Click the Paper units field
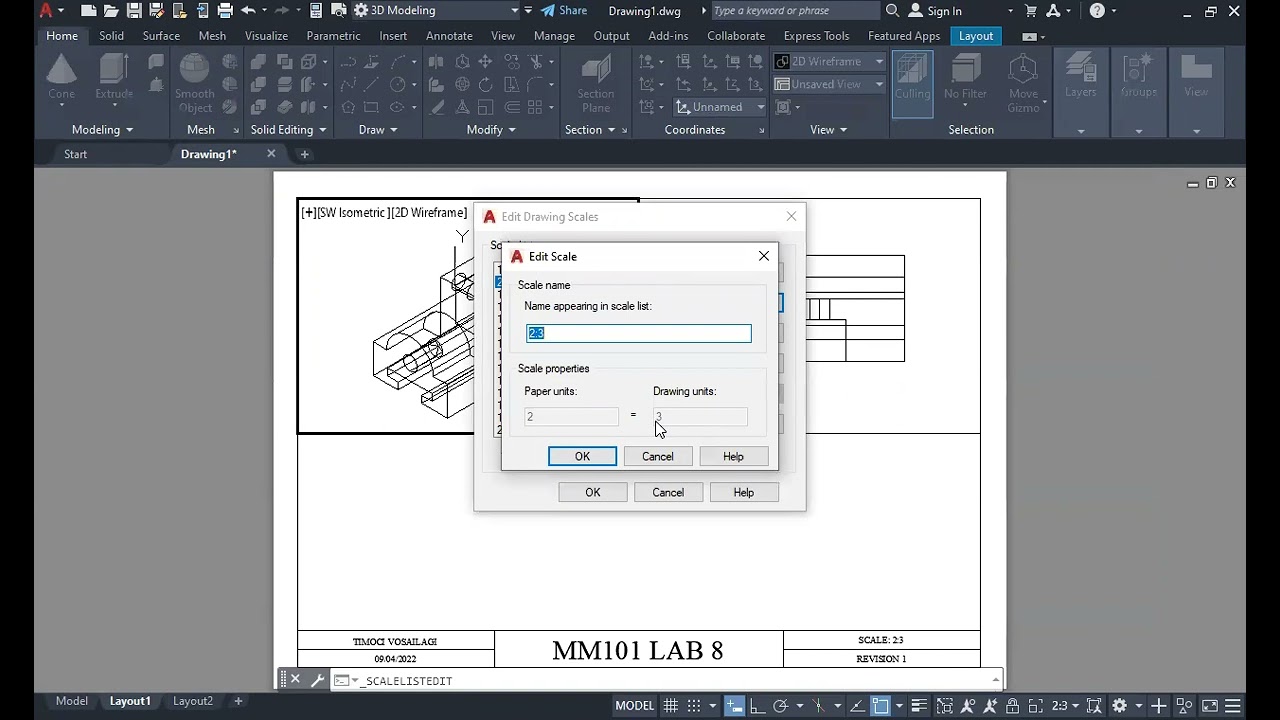The width and height of the screenshot is (1280, 720). 572,416
